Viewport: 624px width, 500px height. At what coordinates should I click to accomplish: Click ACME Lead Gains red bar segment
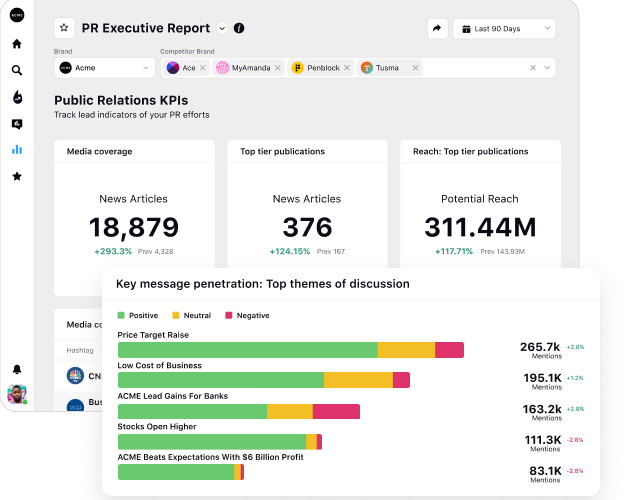tap(336, 411)
